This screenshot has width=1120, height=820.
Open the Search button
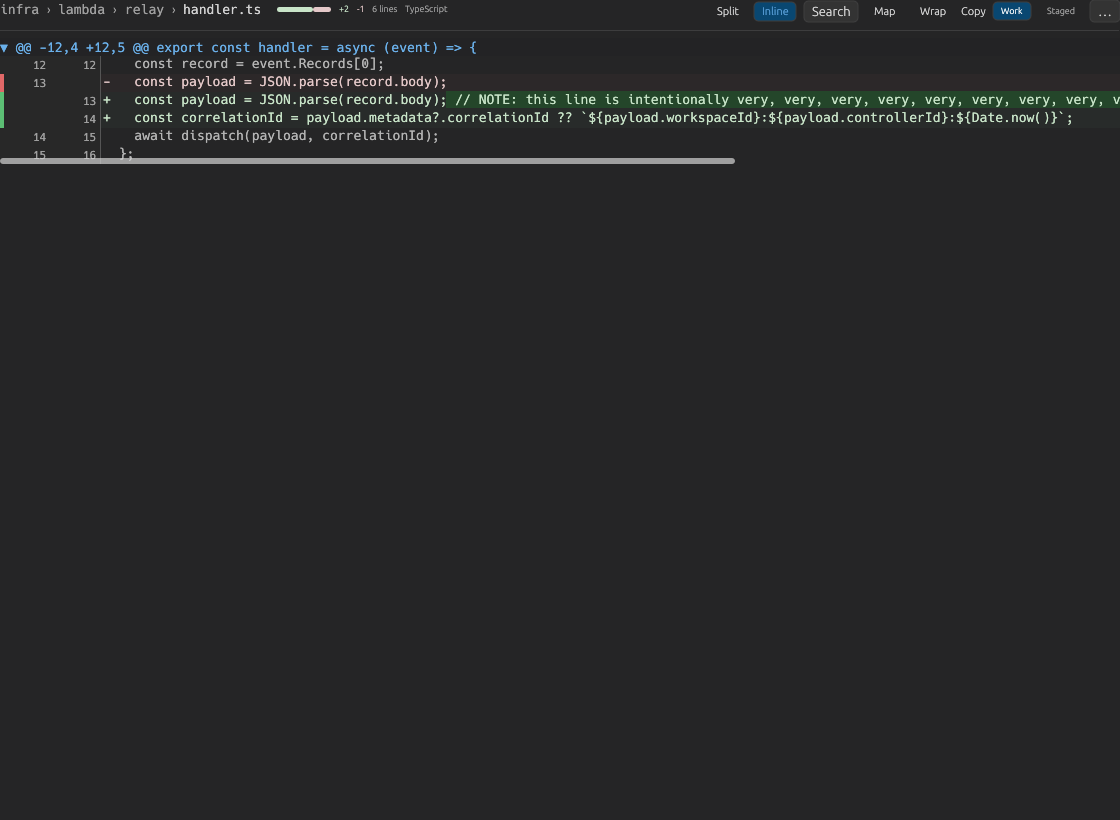(x=831, y=11)
